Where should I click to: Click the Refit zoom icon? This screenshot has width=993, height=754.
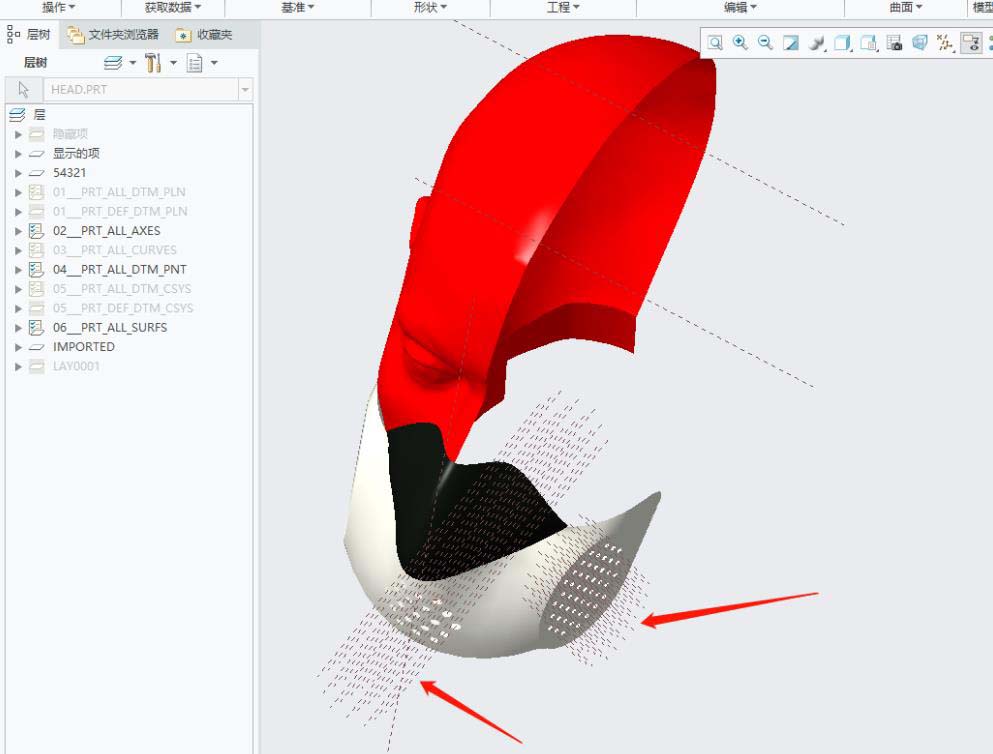(715, 42)
